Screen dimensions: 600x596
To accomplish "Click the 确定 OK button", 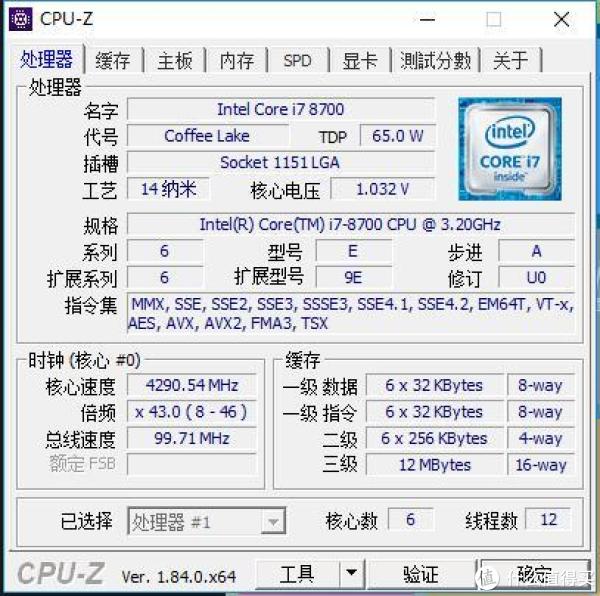I will pyautogui.click(x=535, y=574).
